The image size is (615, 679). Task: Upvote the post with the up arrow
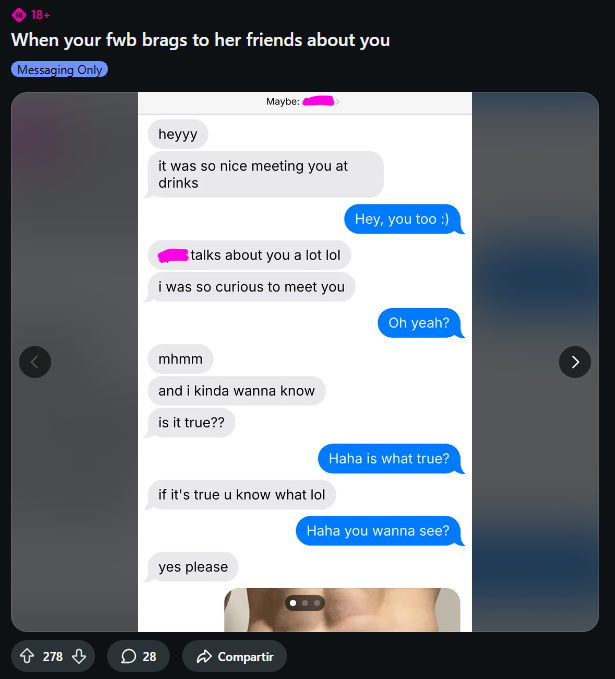pos(27,656)
